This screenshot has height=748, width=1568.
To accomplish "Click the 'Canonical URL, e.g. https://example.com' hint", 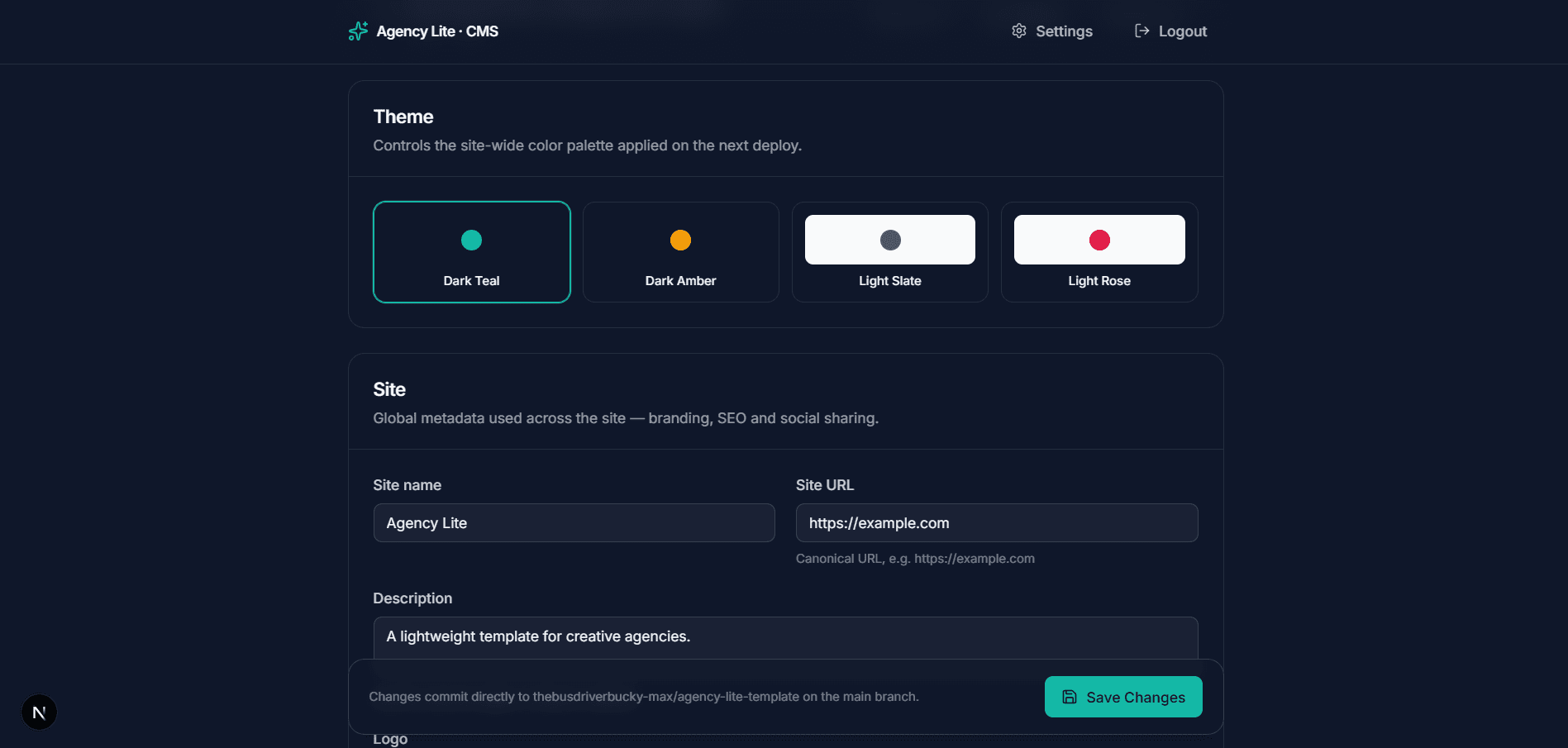I will point(915,559).
